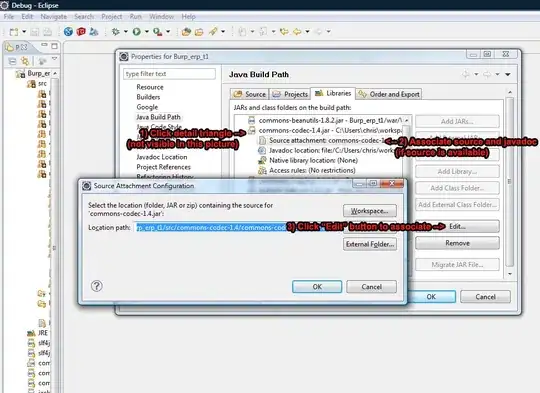Click the Add External Class Folder... button

click(x=457, y=205)
